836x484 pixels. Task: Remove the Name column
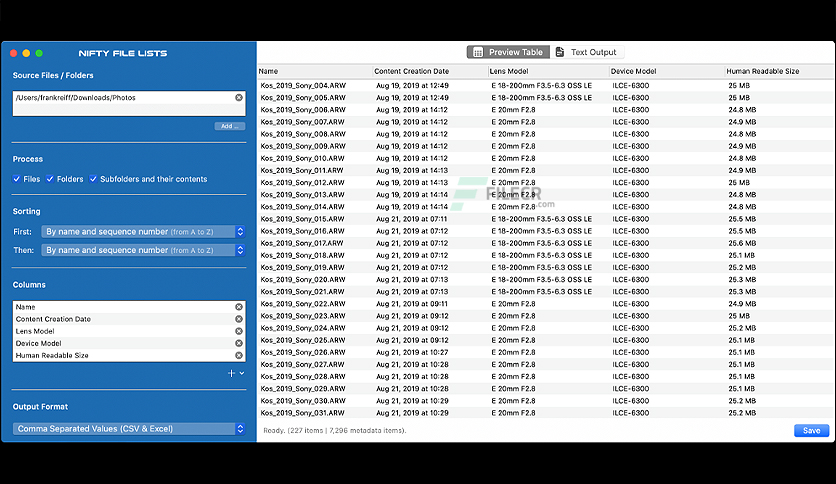[239, 307]
